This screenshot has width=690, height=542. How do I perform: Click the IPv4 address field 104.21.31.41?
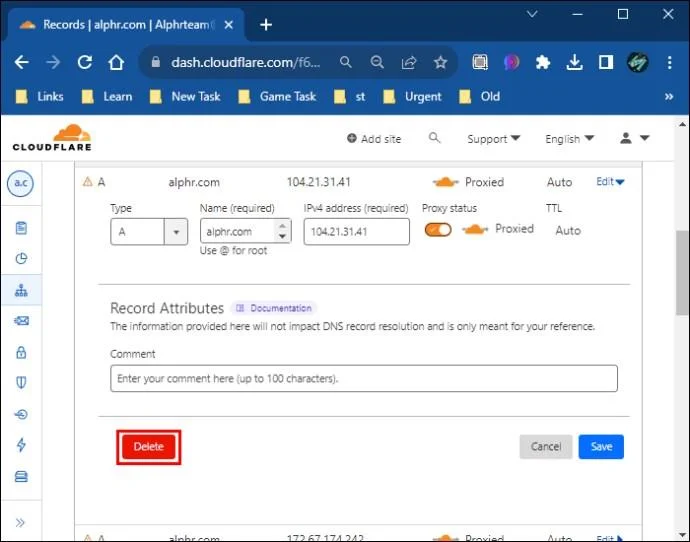[x=356, y=231]
